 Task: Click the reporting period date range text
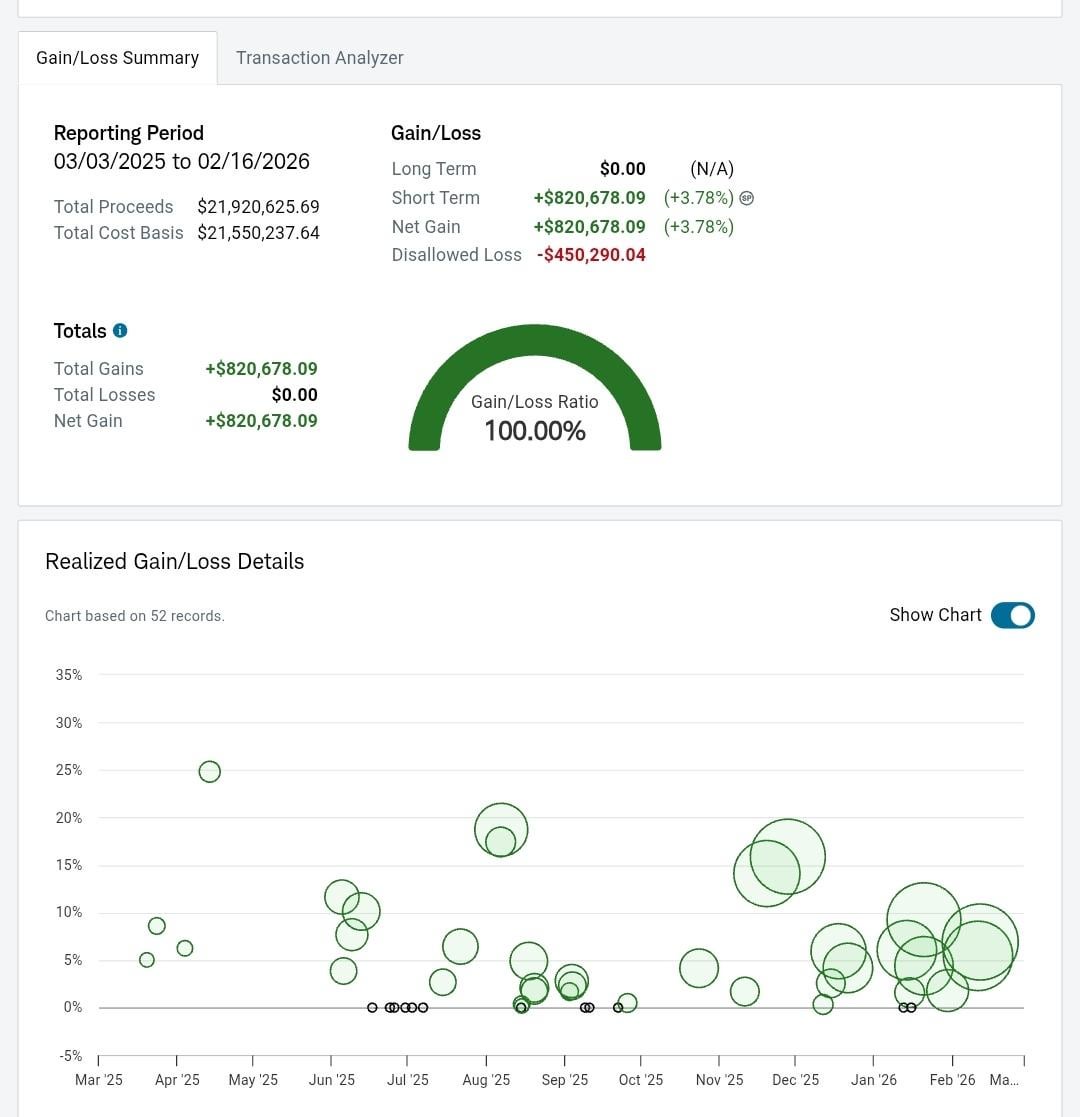point(181,162)
